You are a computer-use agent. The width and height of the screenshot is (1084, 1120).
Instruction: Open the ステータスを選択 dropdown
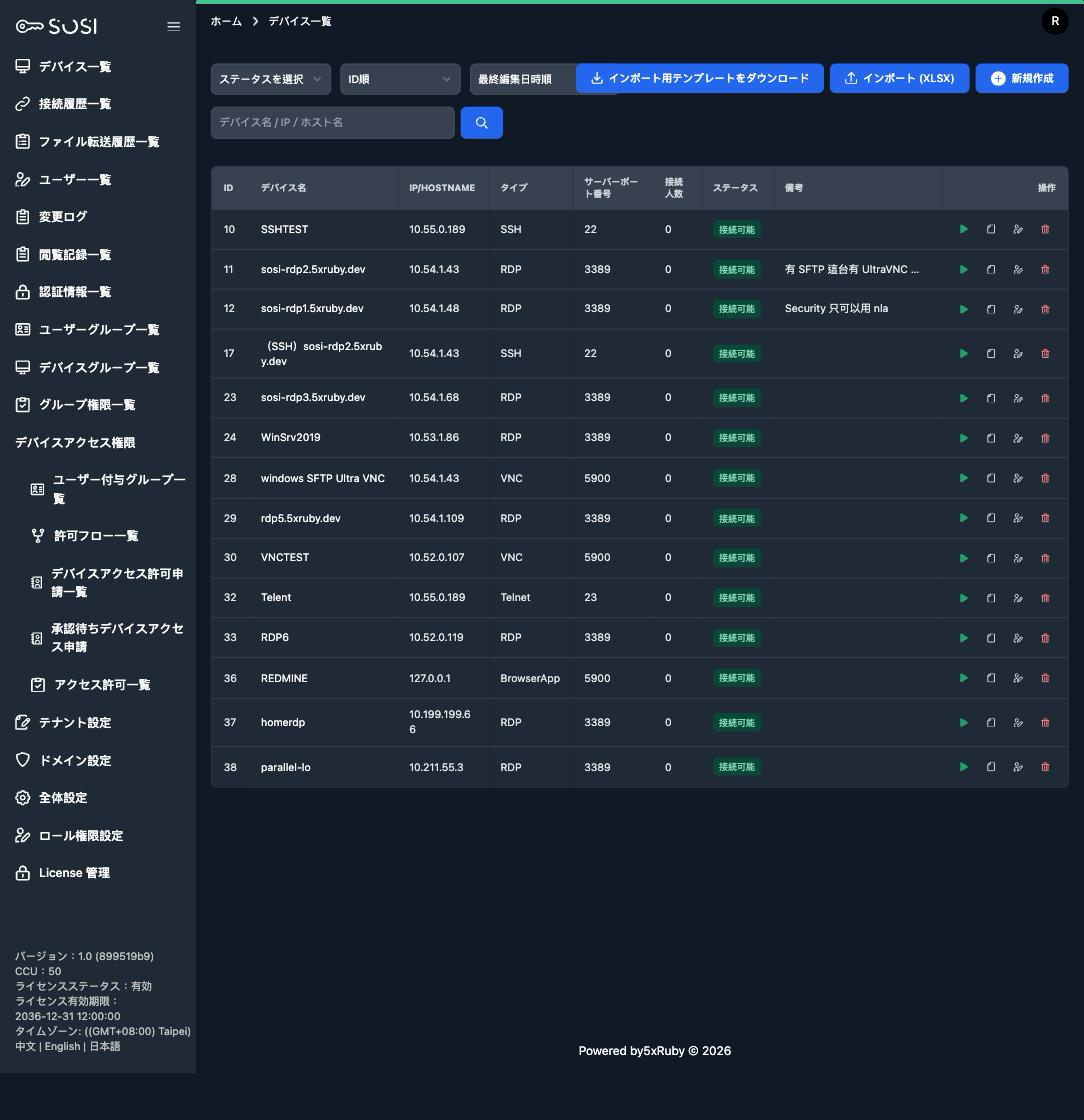[x=271, y=79]
